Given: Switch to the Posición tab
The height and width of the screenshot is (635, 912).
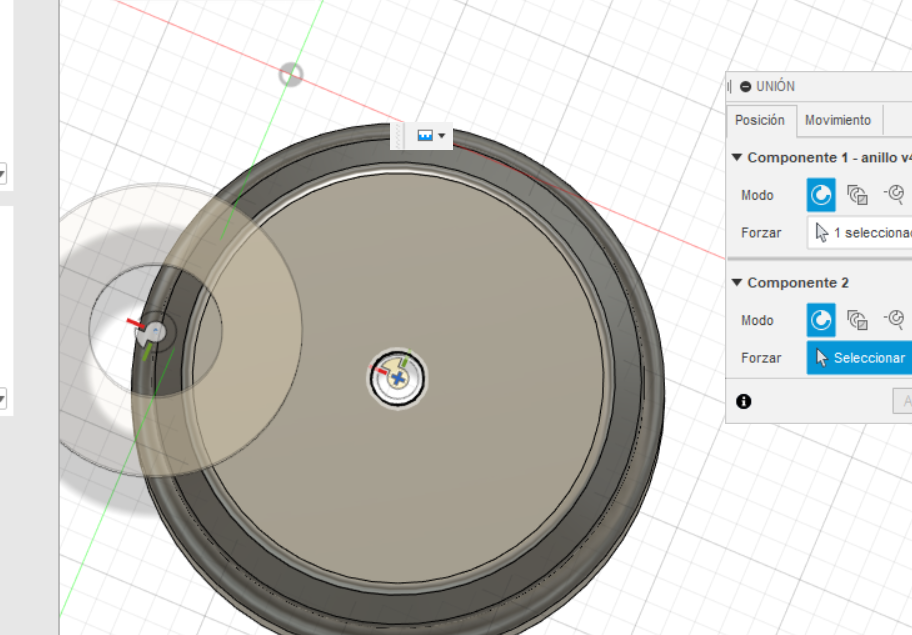Looking at the screenshot, I should [x=760, y=120].
